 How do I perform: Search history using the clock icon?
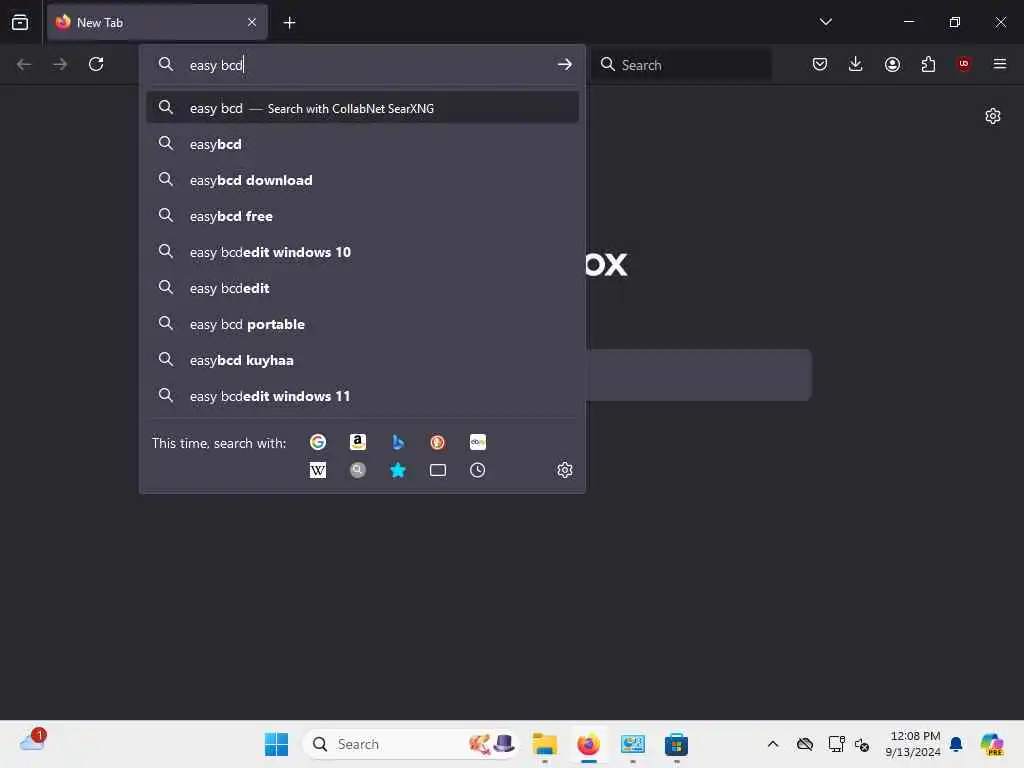478,470
